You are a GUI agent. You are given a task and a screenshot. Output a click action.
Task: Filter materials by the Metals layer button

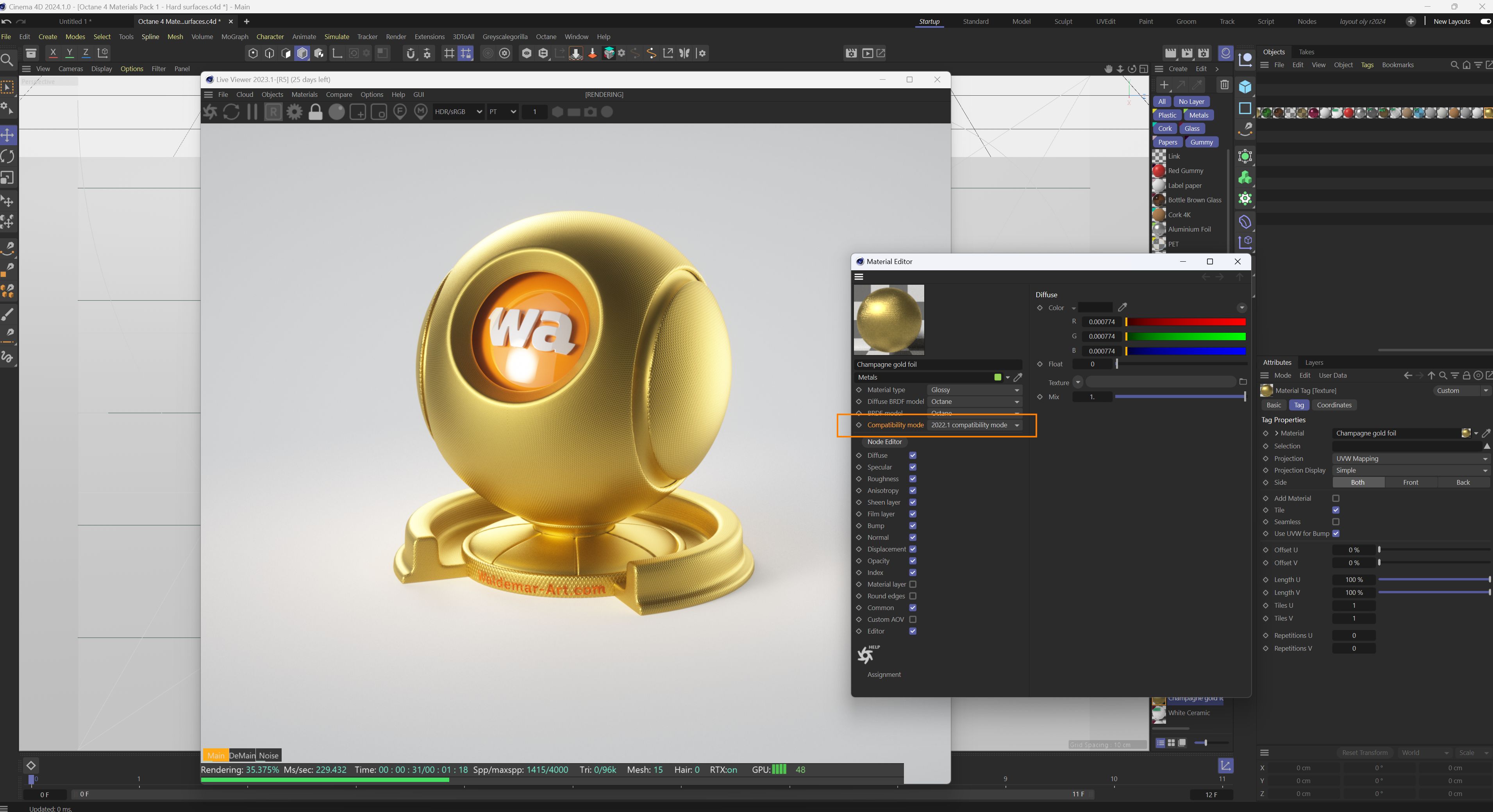click(1198, 115)
